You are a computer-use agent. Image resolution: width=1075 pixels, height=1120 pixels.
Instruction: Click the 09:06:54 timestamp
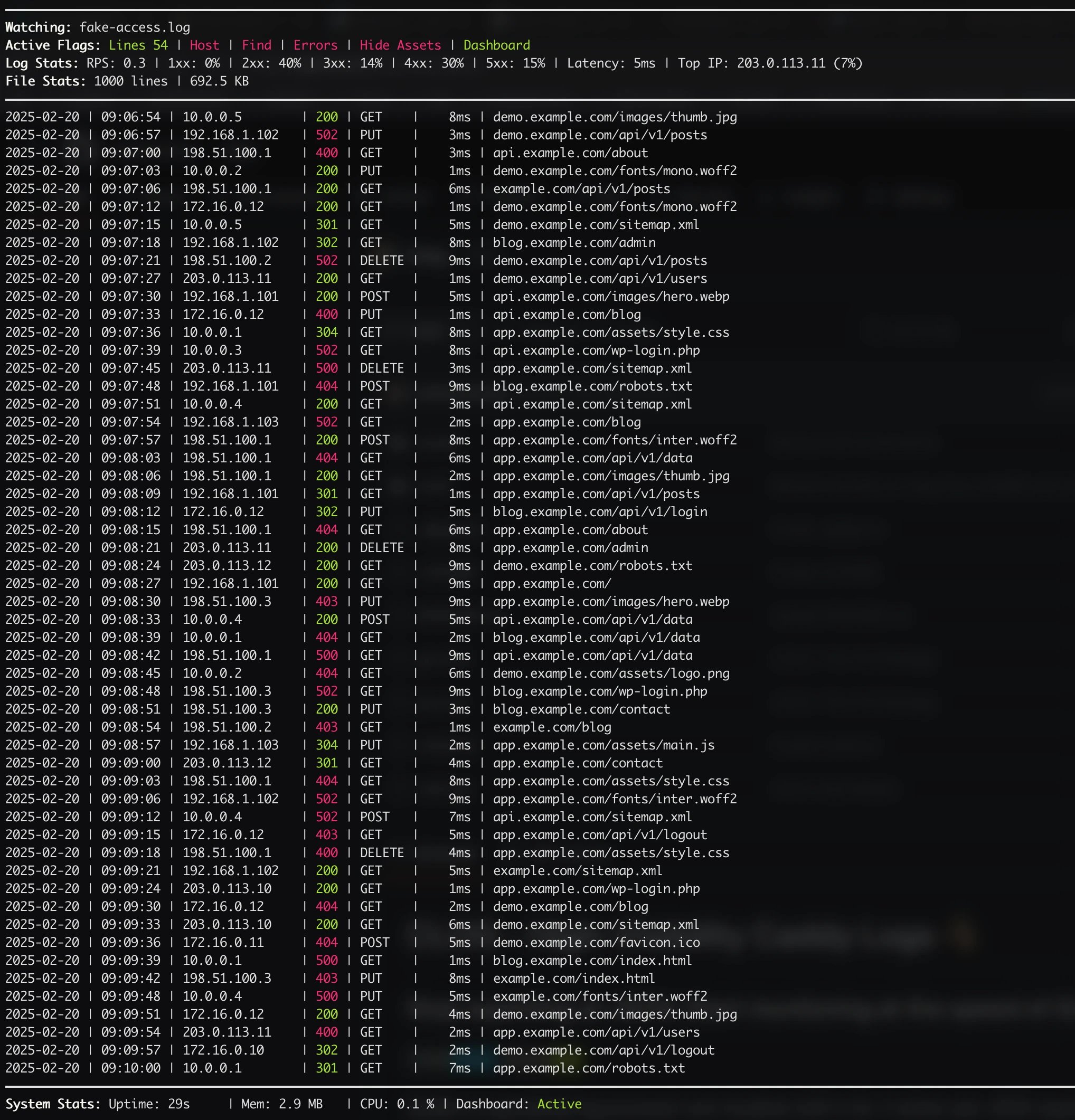click(131, 117)
